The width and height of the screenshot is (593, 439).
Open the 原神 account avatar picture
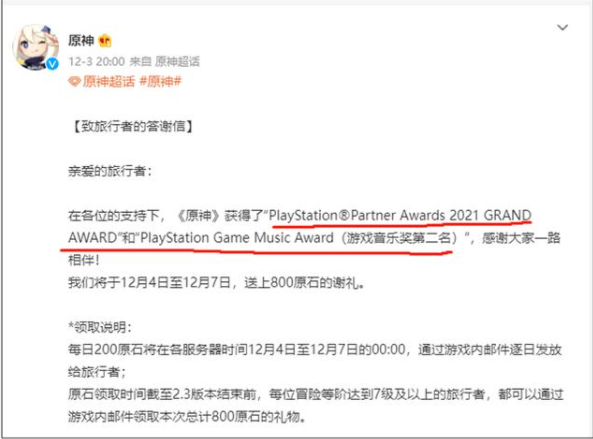tap(35, 47)
